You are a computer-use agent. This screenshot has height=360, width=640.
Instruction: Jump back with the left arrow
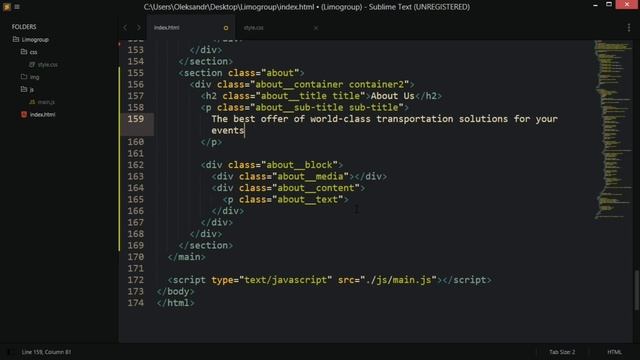click(x=125, y=27)
